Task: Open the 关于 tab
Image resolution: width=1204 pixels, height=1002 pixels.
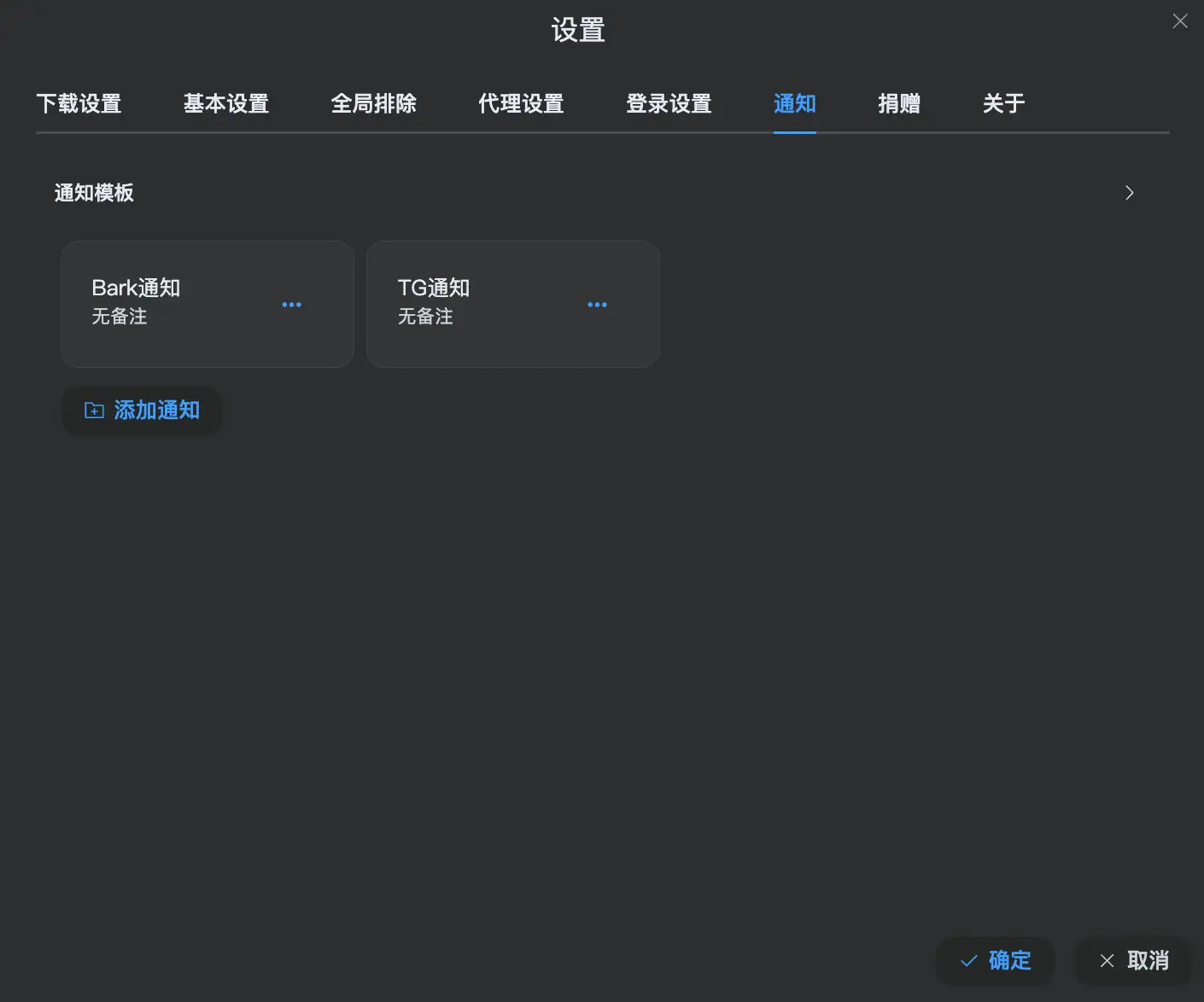Action: pos(1003,103)
